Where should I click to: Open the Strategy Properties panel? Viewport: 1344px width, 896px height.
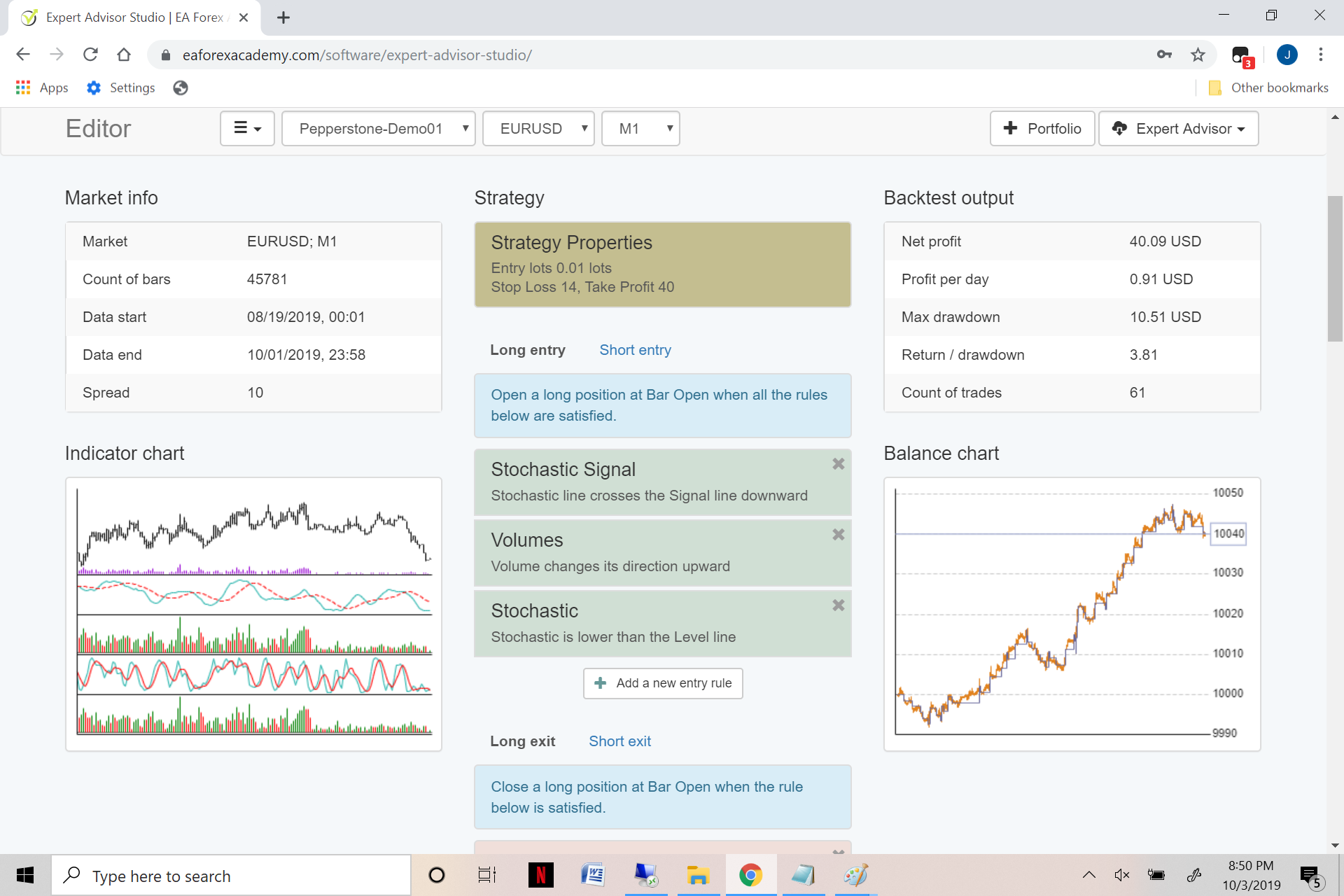tap(663, 265)
